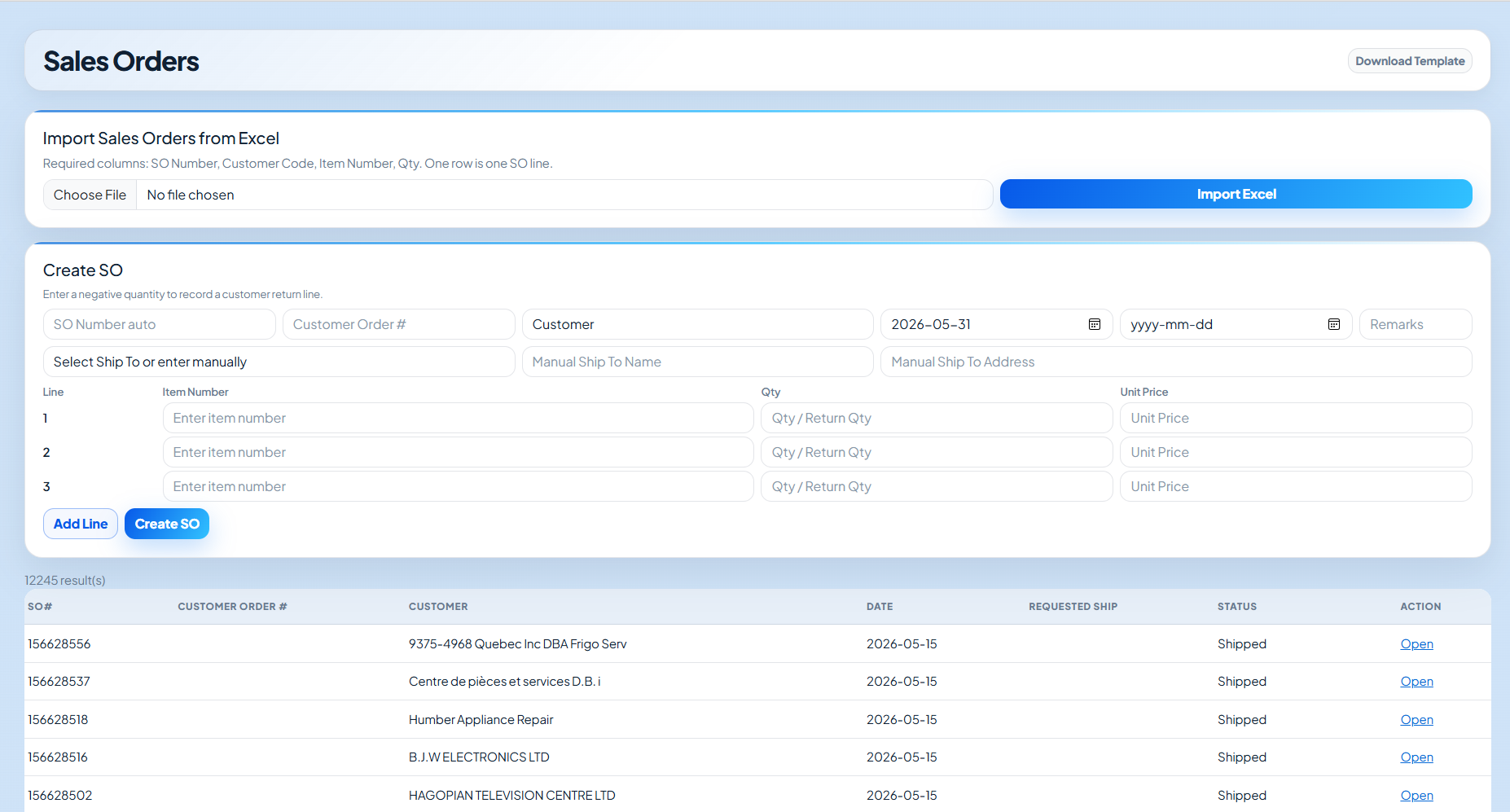
Task: Select customer 9375-4968 Quebec Inc DBA Frigo Serv
Action: [x=518, y=644]
